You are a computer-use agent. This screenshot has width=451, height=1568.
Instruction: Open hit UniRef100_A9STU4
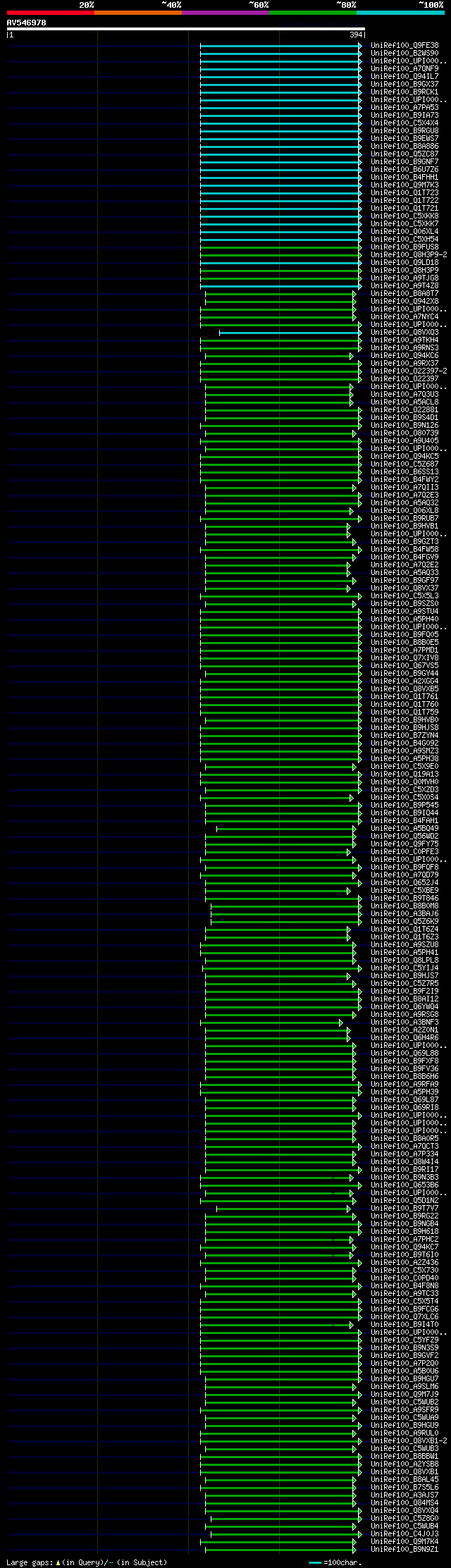pyautogui.click(x=404, y=612)
